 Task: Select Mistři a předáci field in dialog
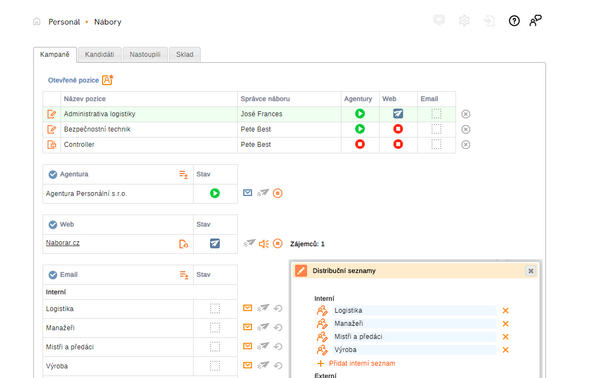coord(414,337)
